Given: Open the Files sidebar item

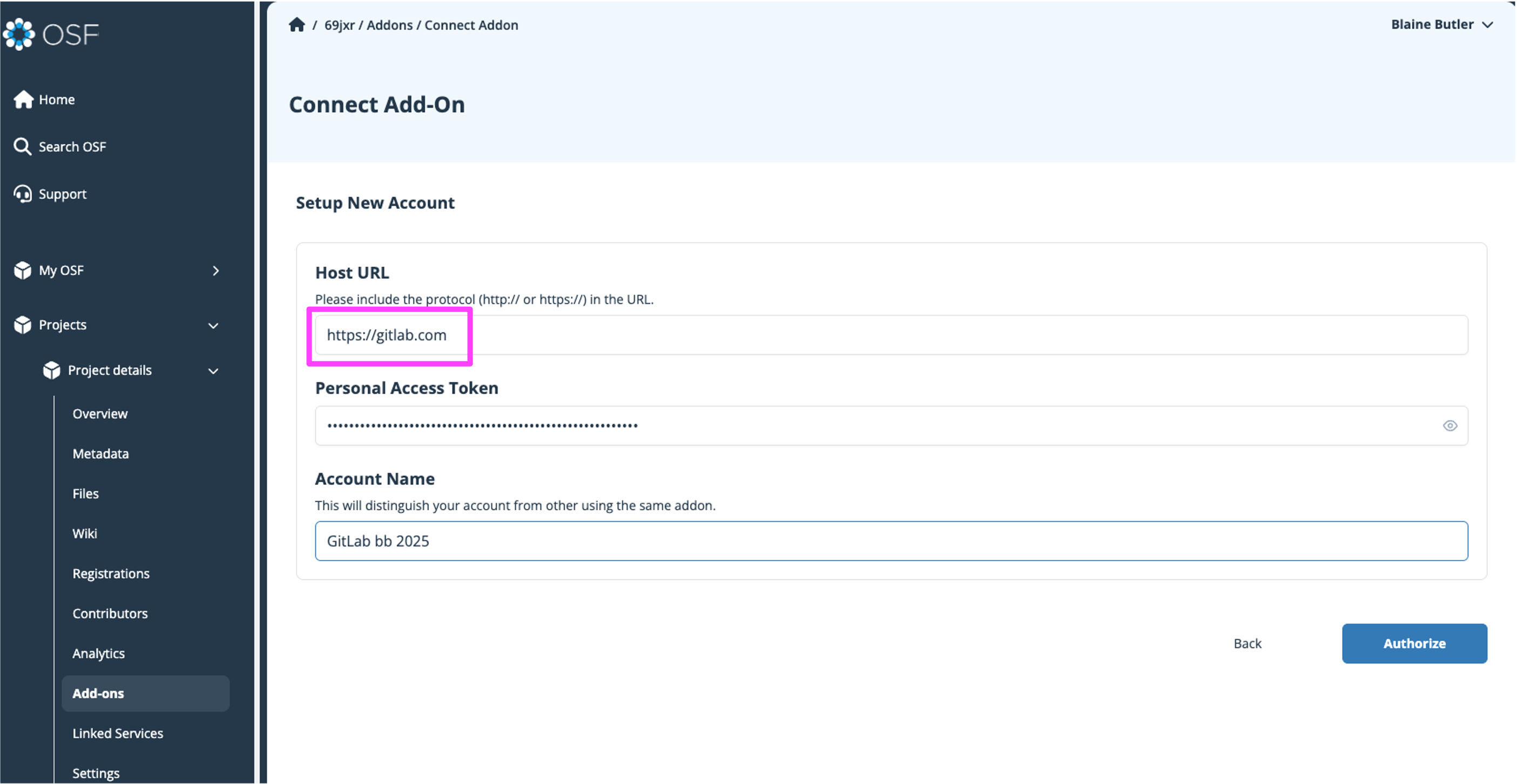Looking at the screenshot, I should [x=85, y=493].
